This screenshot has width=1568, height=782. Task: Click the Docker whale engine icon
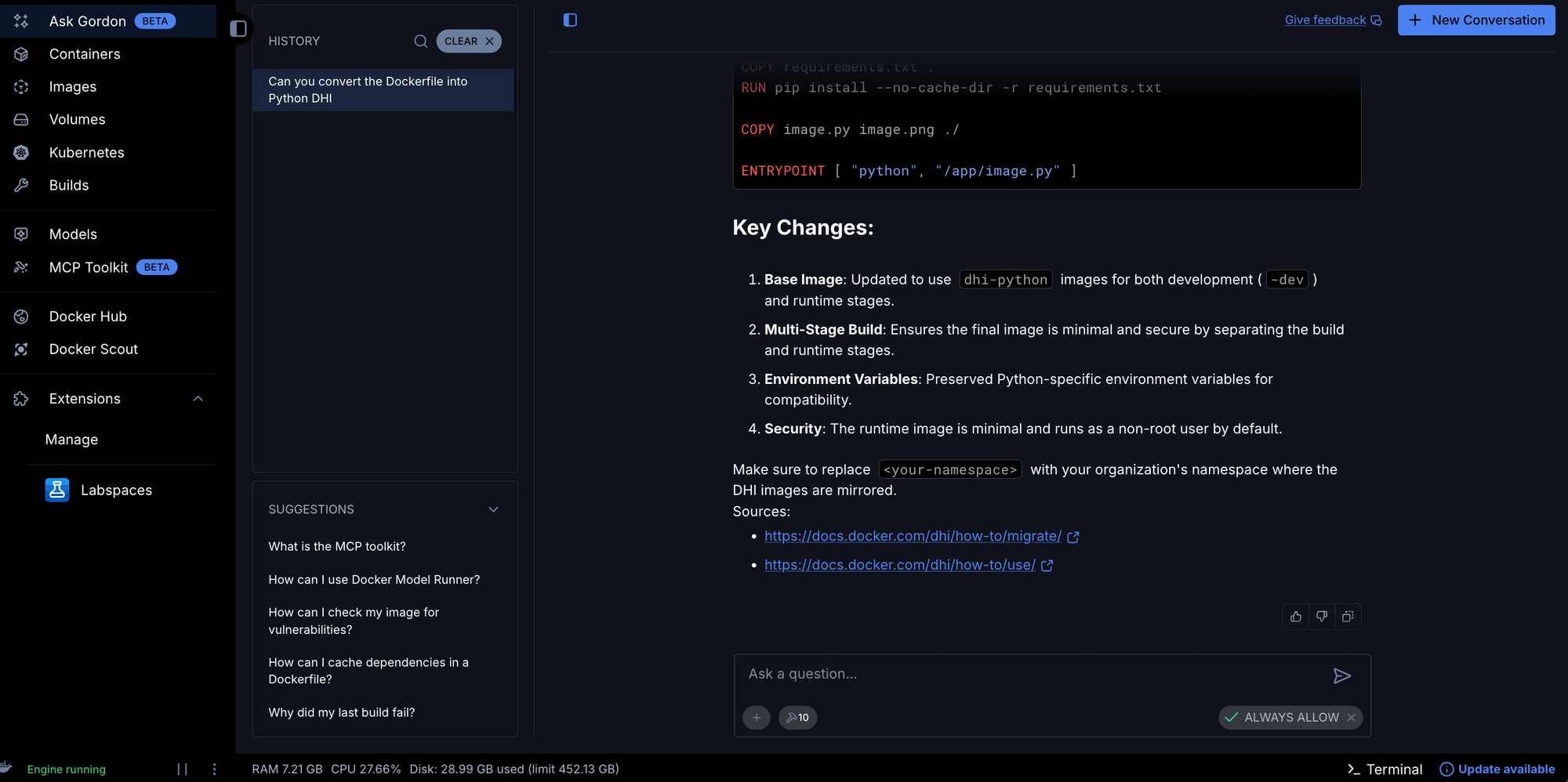[x=6, y=768]
